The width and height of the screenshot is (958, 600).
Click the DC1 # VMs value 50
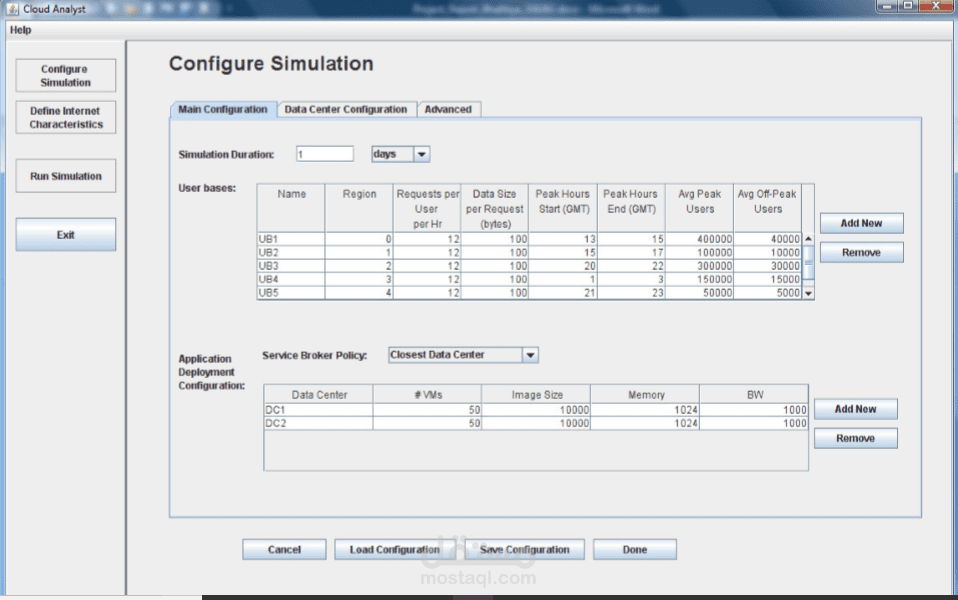427,410
